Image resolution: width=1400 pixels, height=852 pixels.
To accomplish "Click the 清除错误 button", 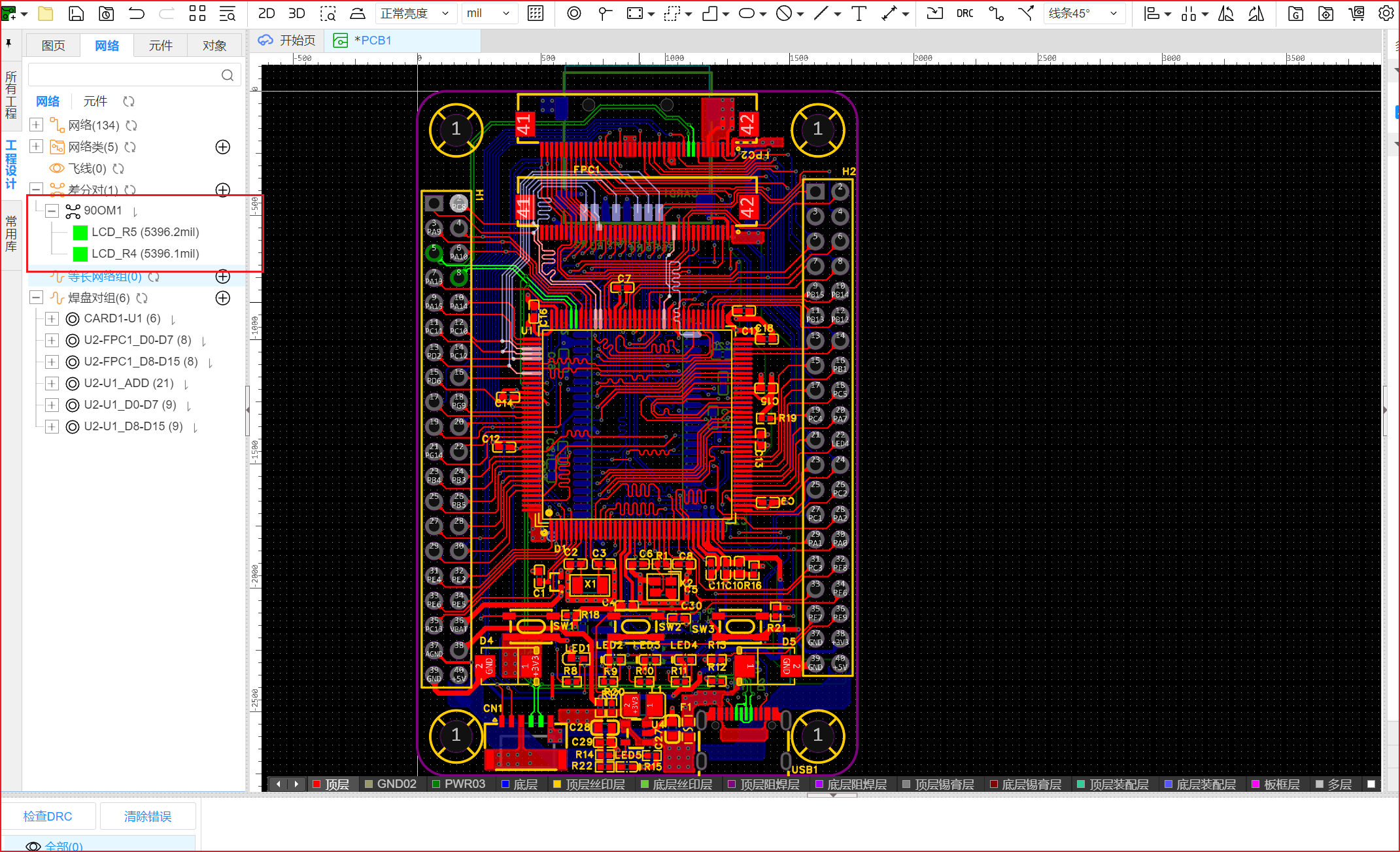I will tap(148, 816).
